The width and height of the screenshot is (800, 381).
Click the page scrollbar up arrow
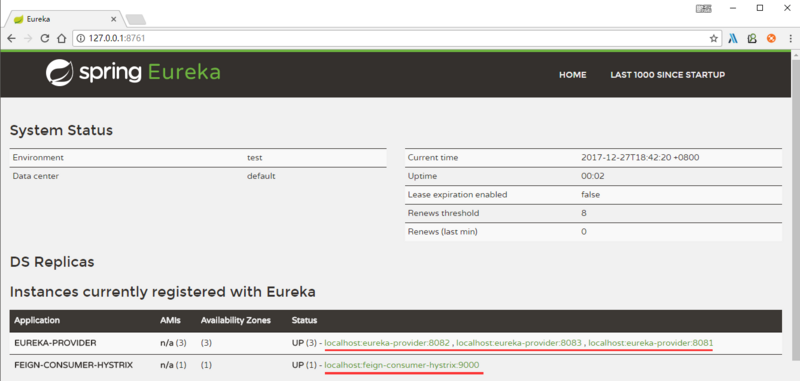[x=795, y=55]
